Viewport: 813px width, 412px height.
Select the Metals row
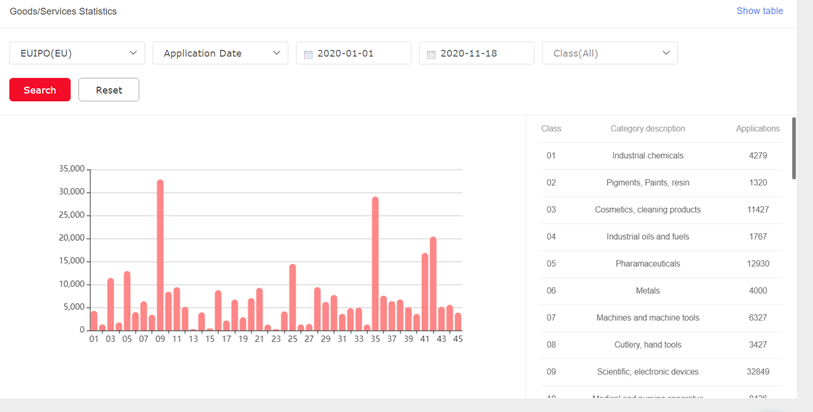pos(661,291)
